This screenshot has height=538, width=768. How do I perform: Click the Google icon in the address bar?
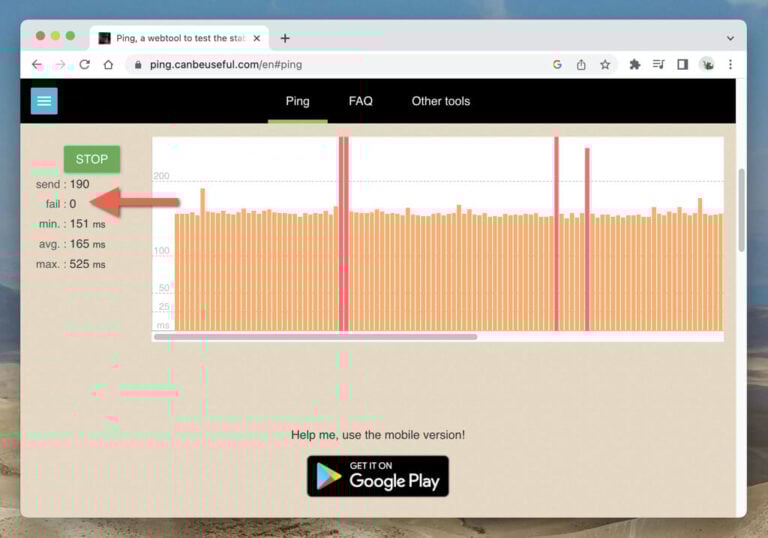557,65
